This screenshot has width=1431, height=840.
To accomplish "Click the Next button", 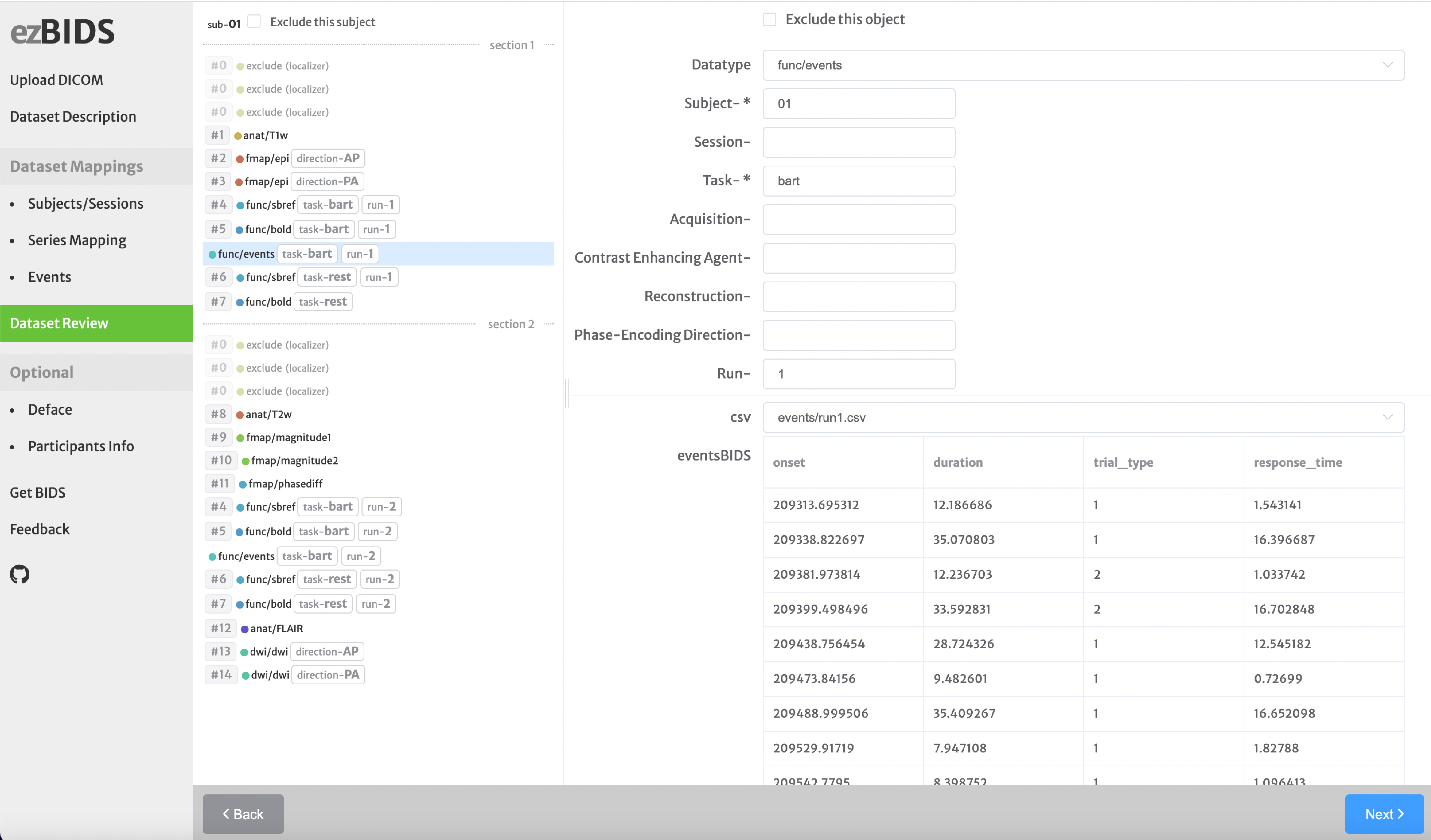I will (1384, 814).
